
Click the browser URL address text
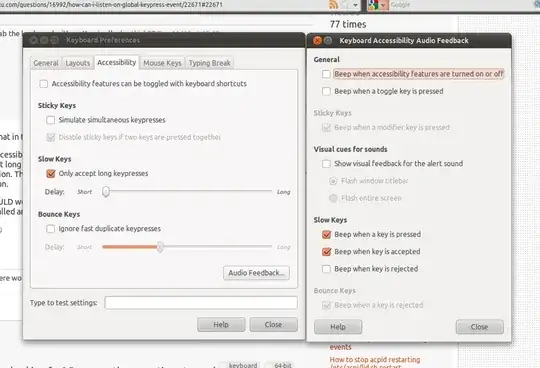pos(111,4)
